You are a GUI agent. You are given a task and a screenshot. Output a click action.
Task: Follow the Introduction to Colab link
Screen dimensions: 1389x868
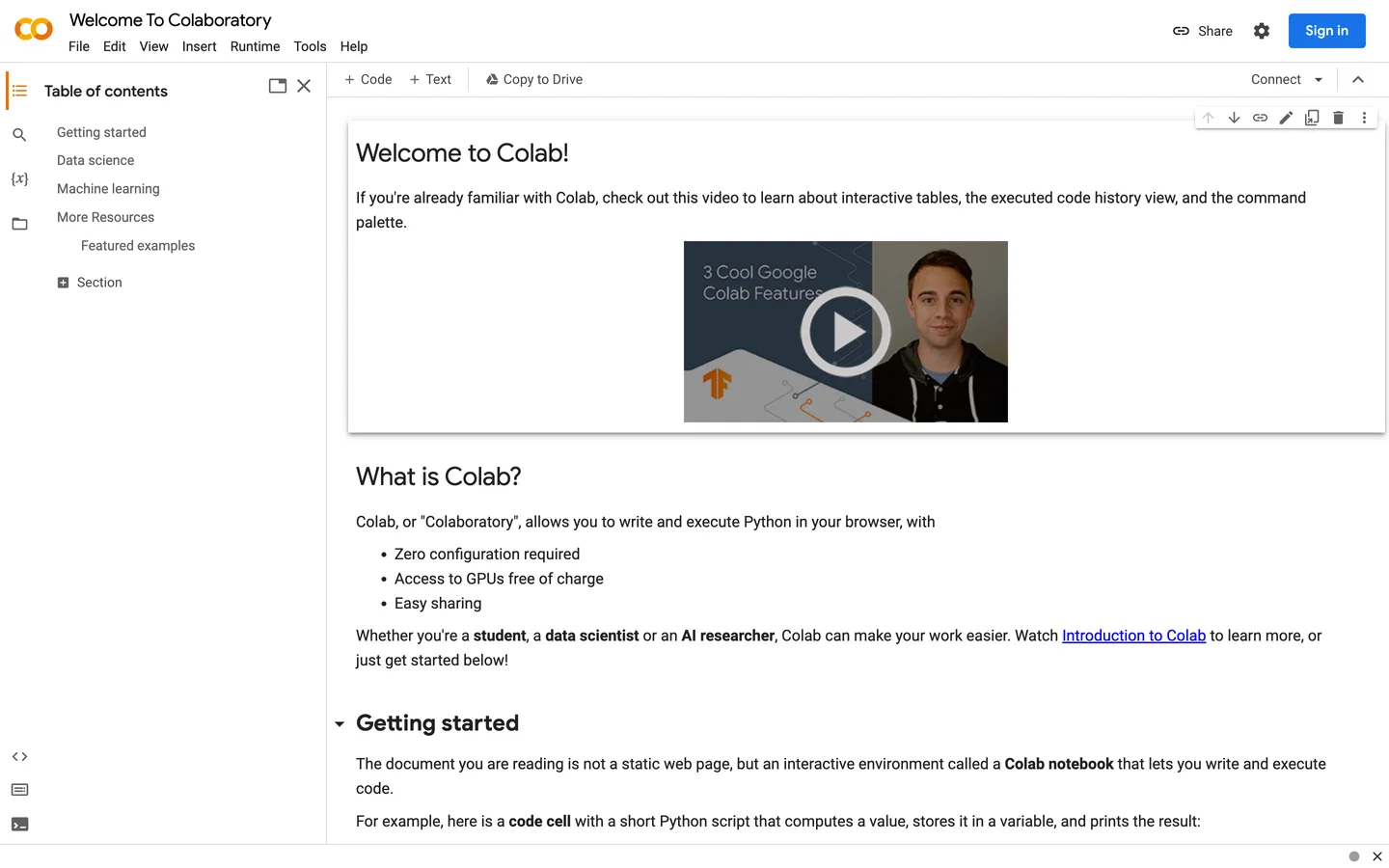click(1133, 636)
